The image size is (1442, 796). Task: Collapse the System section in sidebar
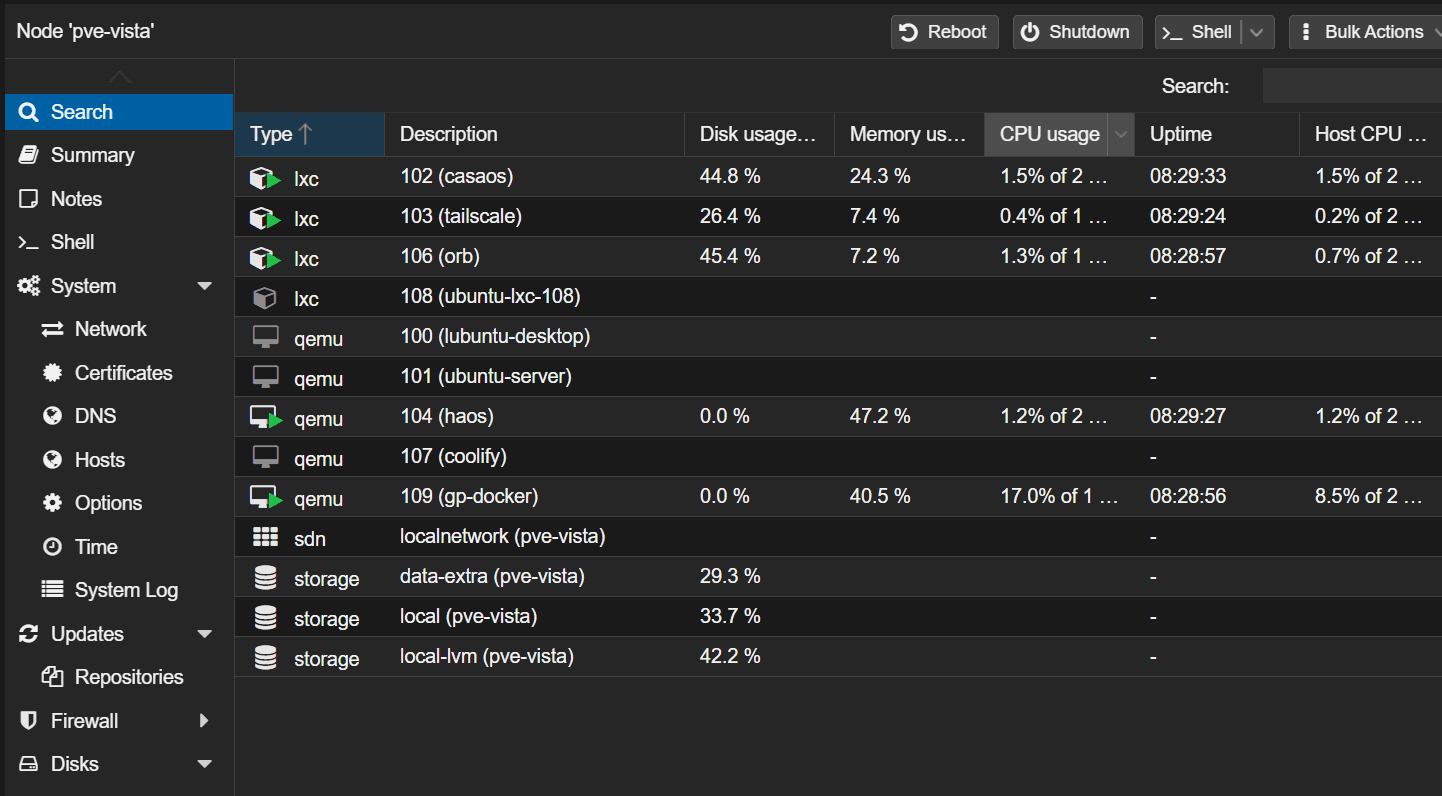(x=205, y=286)
